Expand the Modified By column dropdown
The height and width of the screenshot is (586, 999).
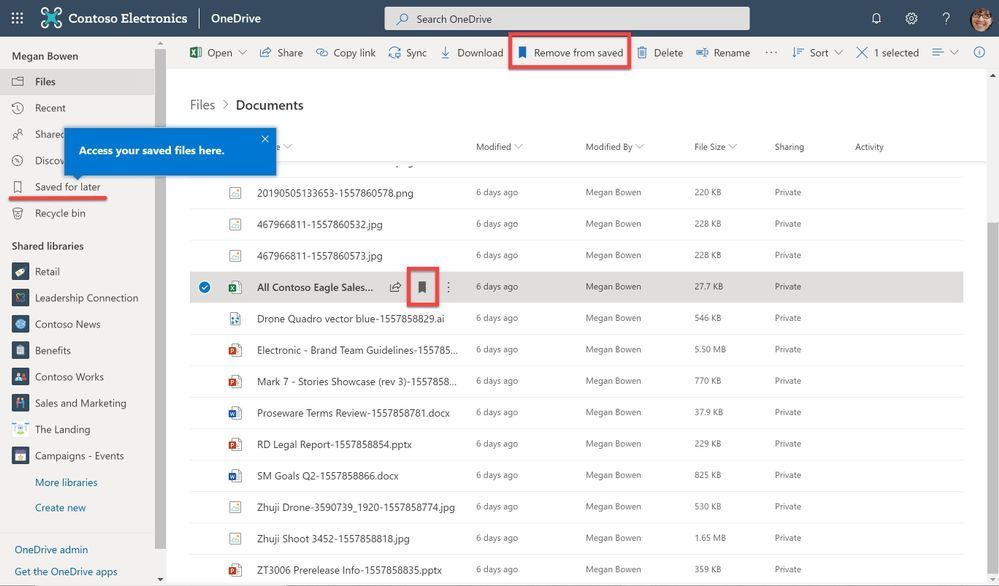pyautogui.click(x=640, y=146)
